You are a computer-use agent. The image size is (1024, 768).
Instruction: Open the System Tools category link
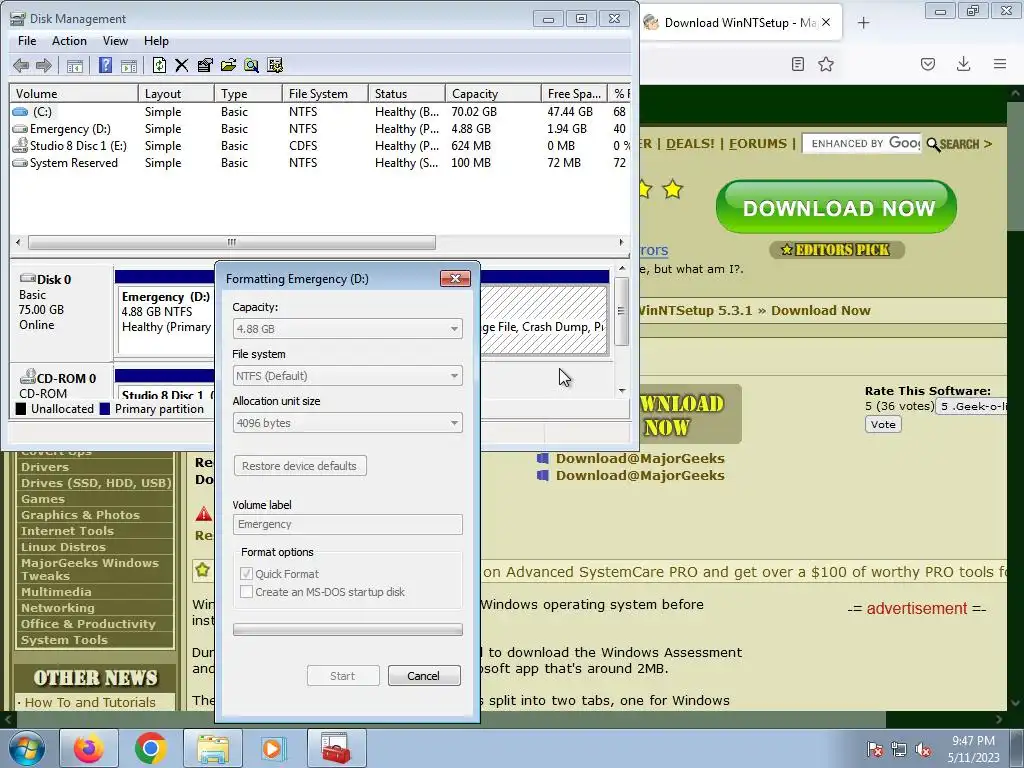(64, 640)
